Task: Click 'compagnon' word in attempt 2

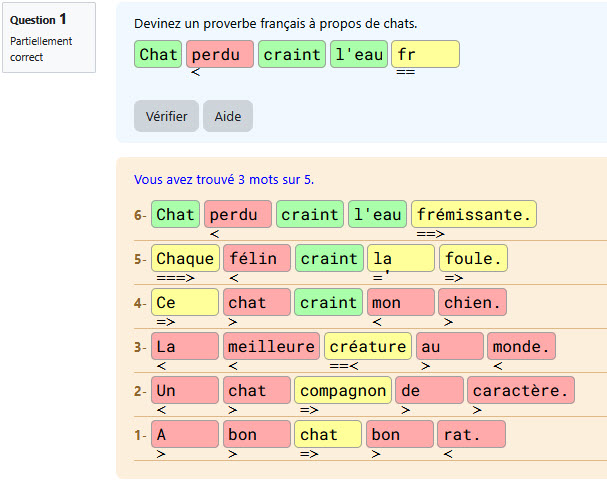Action: pyautogui.click(x=343, y=390)
